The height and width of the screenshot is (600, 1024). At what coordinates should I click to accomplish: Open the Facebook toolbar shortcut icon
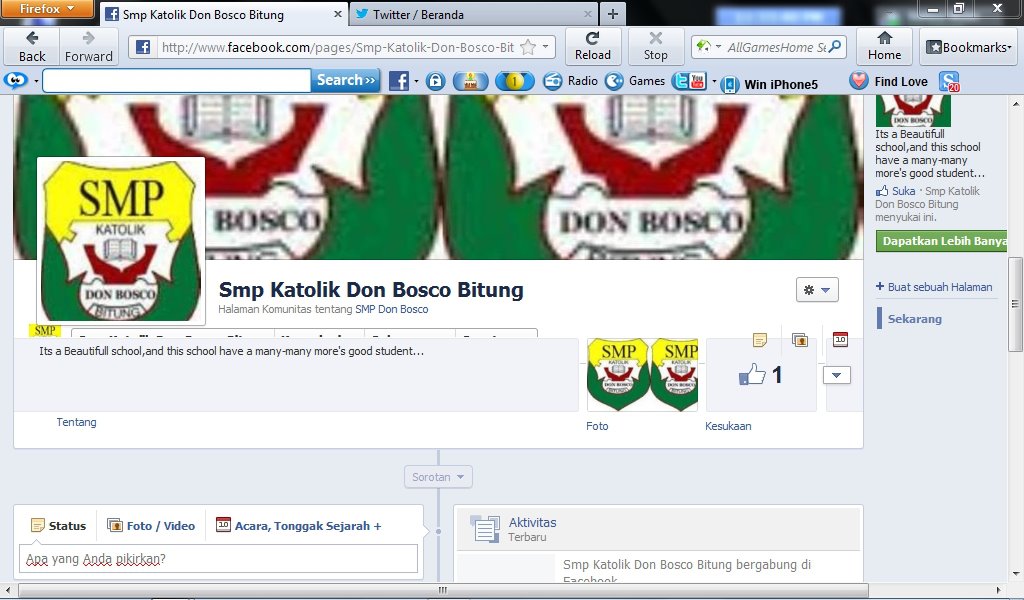click(398, 81)
